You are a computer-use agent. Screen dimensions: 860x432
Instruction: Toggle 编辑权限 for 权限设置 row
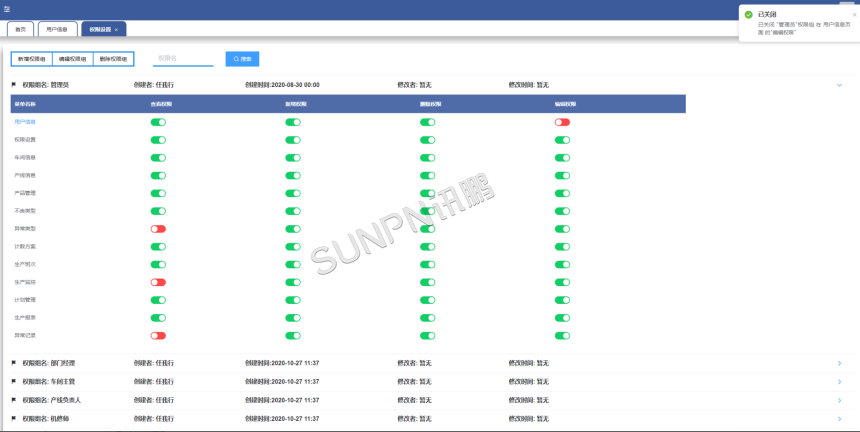click(x=562, y=140)
